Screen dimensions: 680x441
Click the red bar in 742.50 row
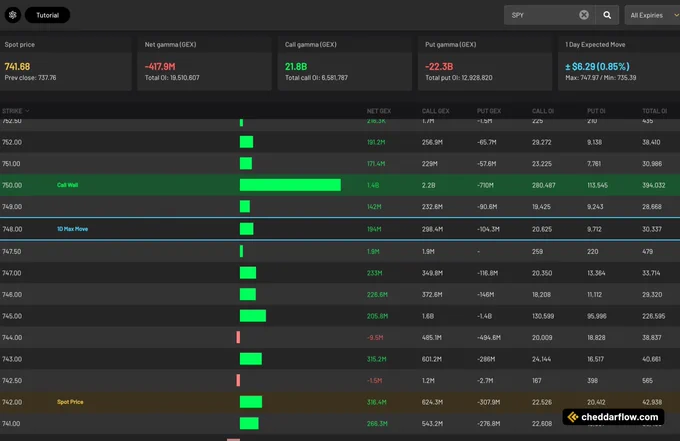(238, 380)
